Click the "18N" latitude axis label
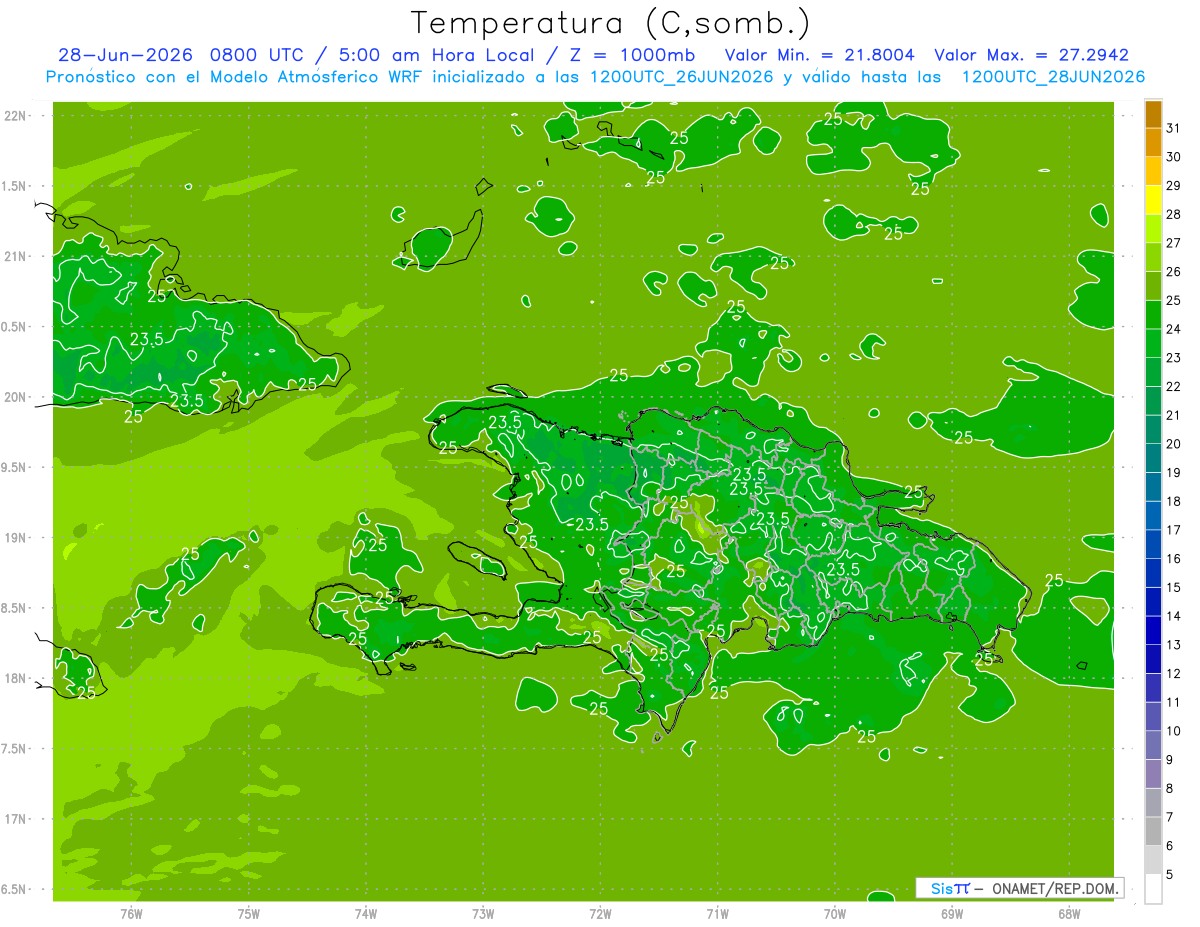Viewport: 1200px width, 927px height. tap(17, 678)
